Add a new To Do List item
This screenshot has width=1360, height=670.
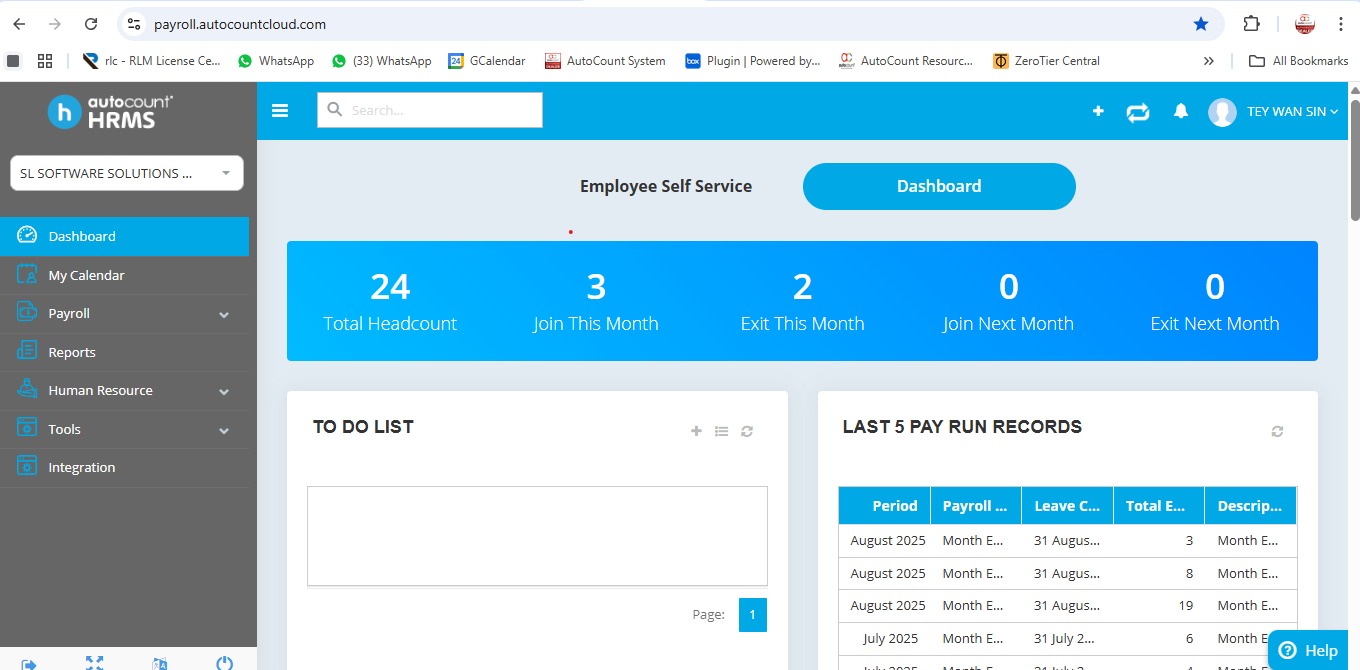pos(696,431)
